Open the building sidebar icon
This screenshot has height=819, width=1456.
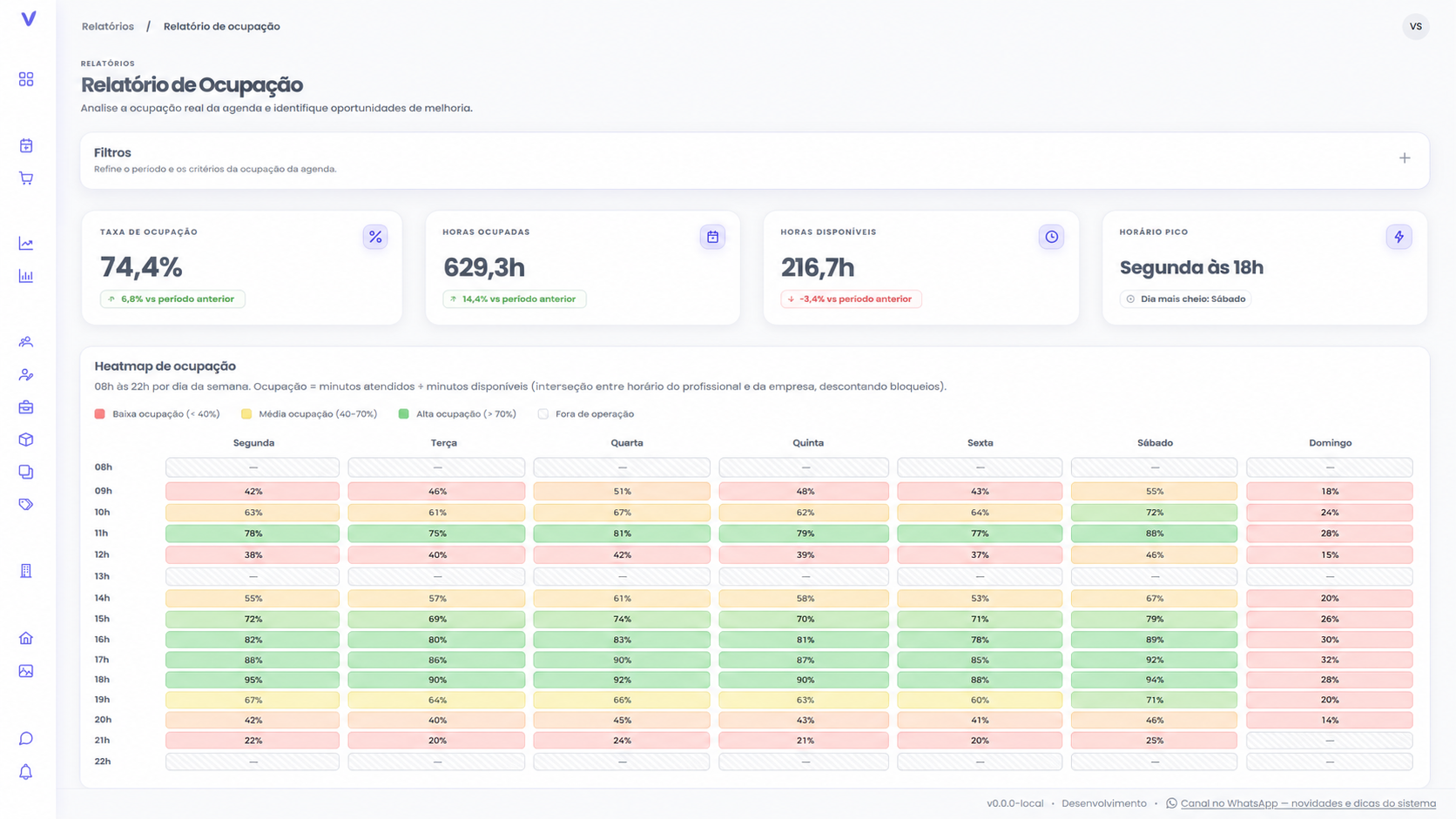pos(26,571)
